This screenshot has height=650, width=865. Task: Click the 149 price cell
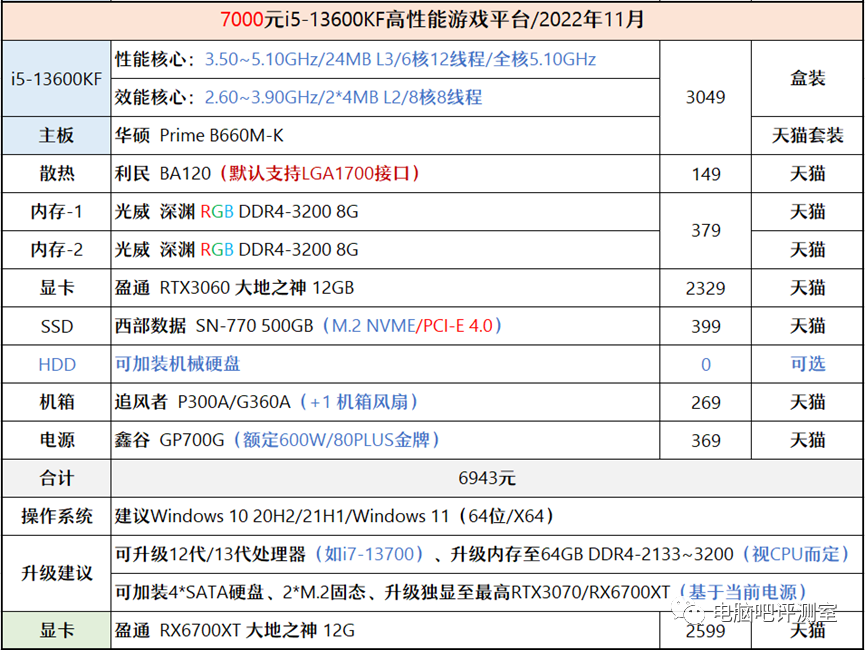706,174
